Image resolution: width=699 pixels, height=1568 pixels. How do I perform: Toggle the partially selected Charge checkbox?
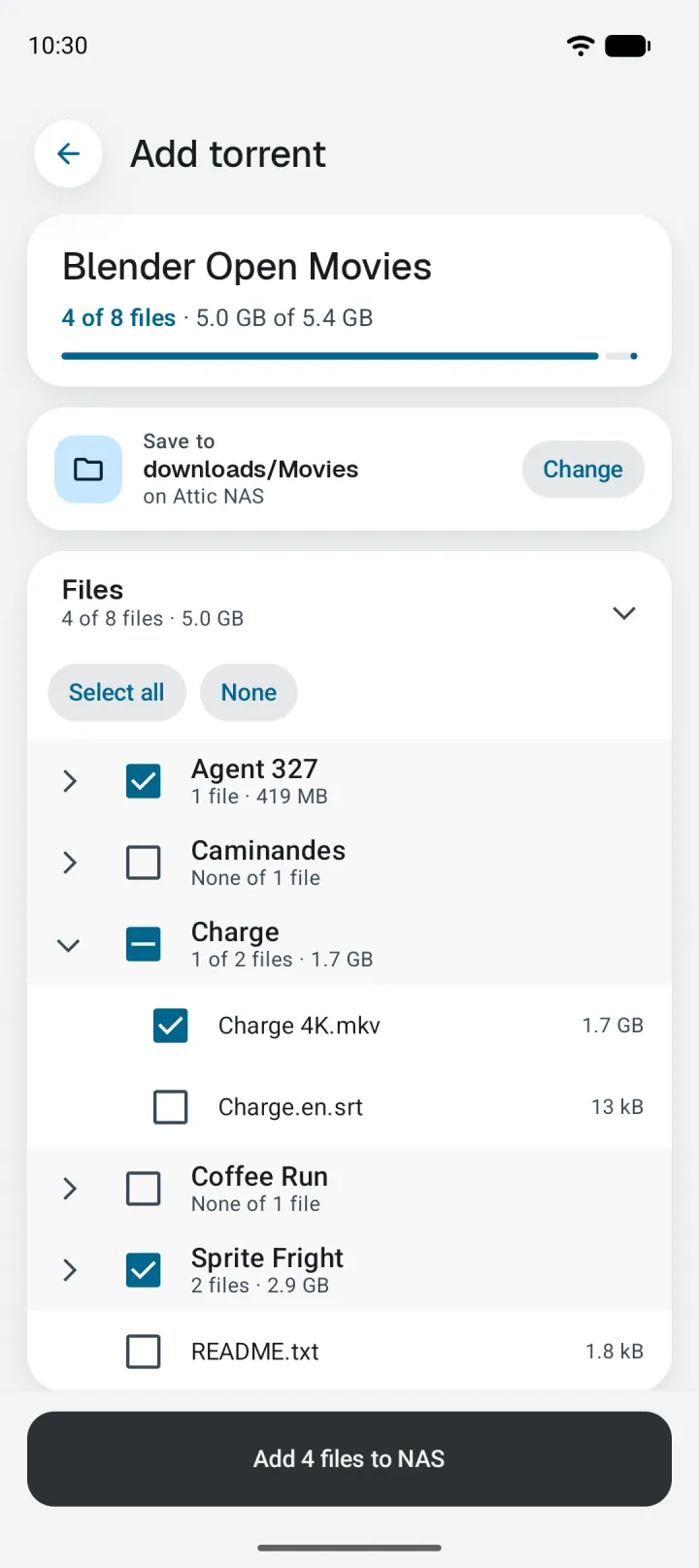click(x=144, y=944)
